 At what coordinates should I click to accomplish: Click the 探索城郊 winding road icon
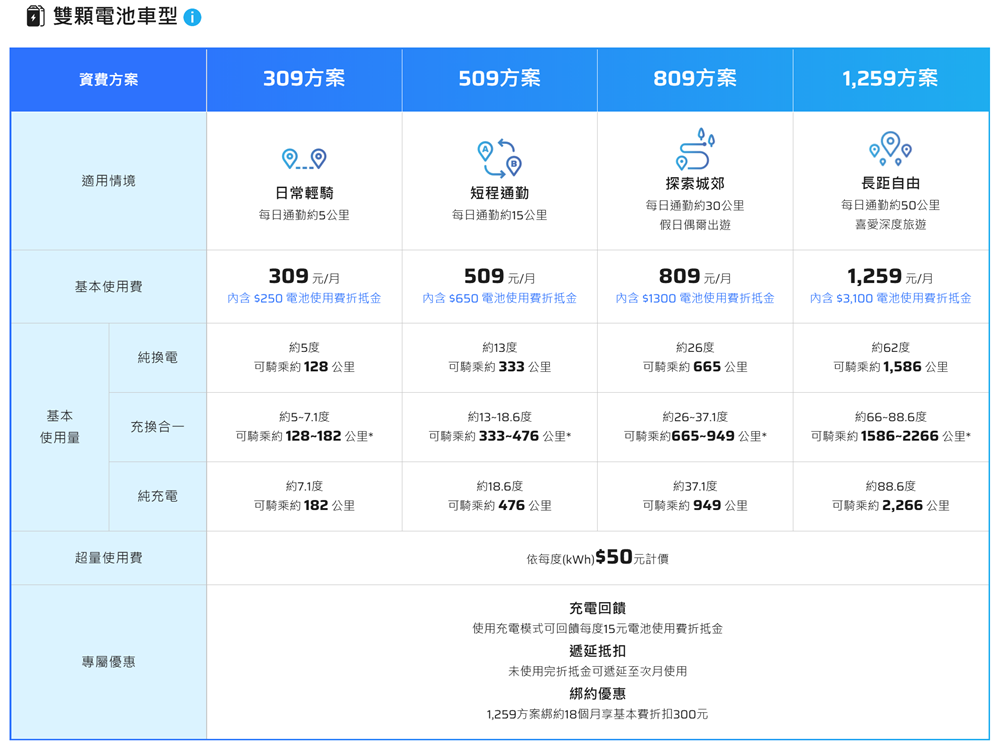pos(695,149)
